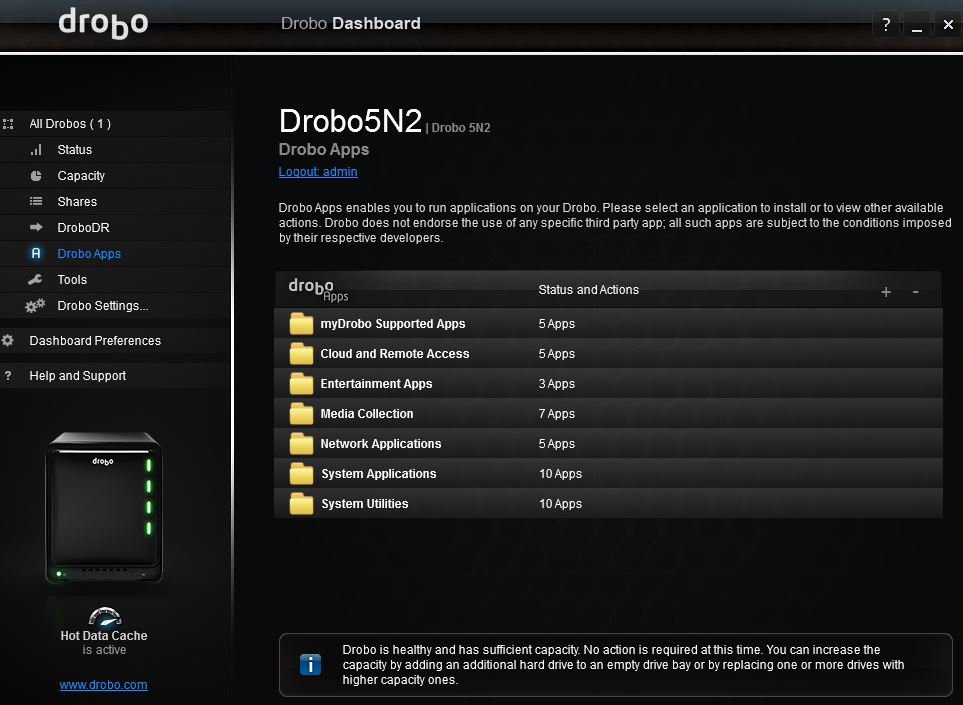Expand System Applications category
The width and height of the screenshot is (963, 705).
click(x=608, y=473)
